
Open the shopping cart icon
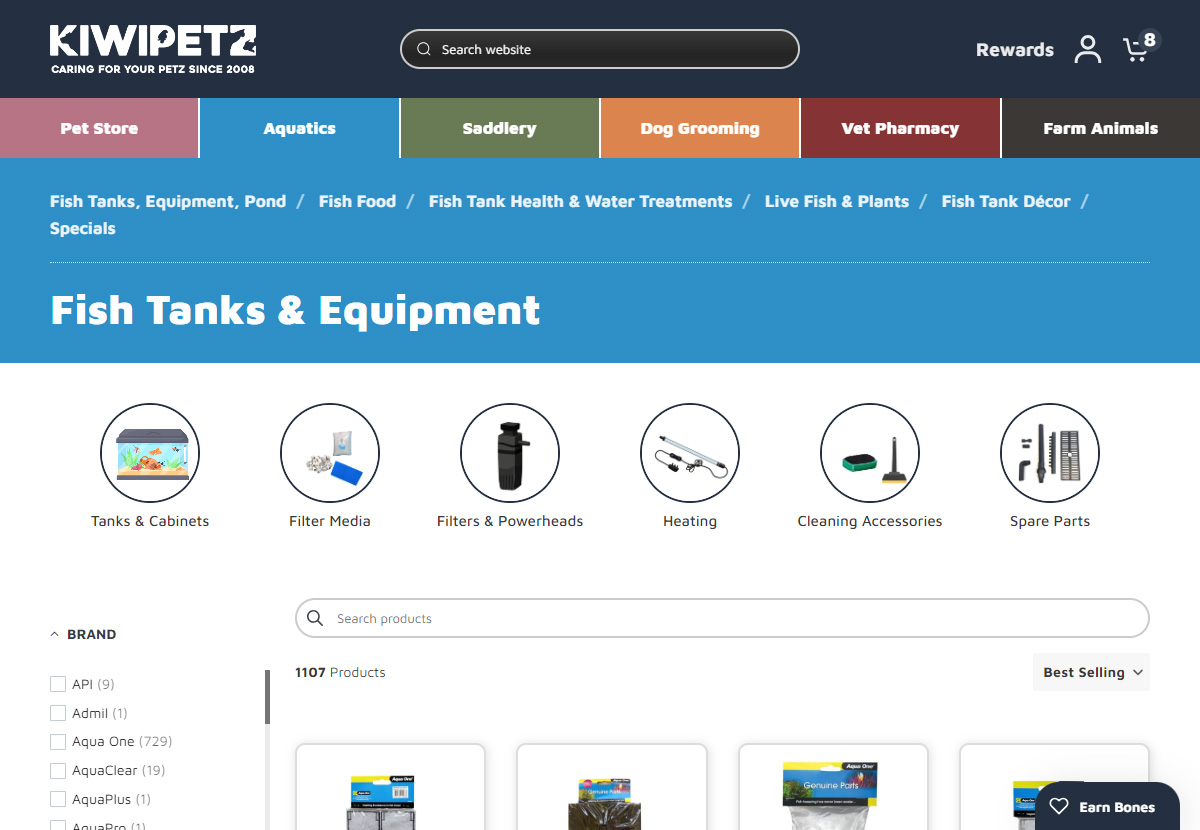click(x=1136, y=50)
